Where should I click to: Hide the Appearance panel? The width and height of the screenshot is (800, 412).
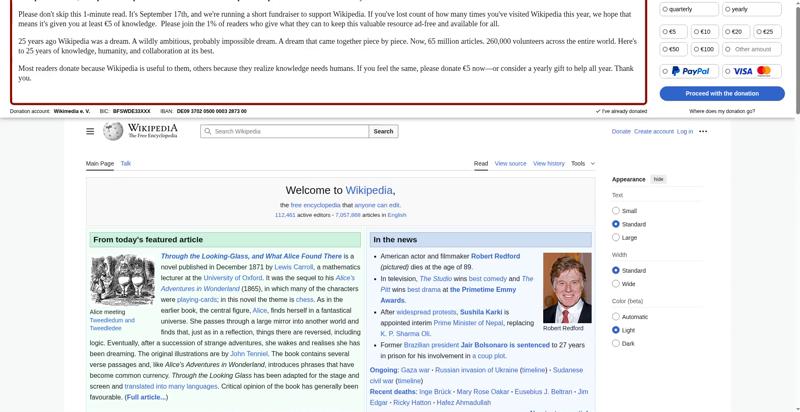(x=659, y=179)
